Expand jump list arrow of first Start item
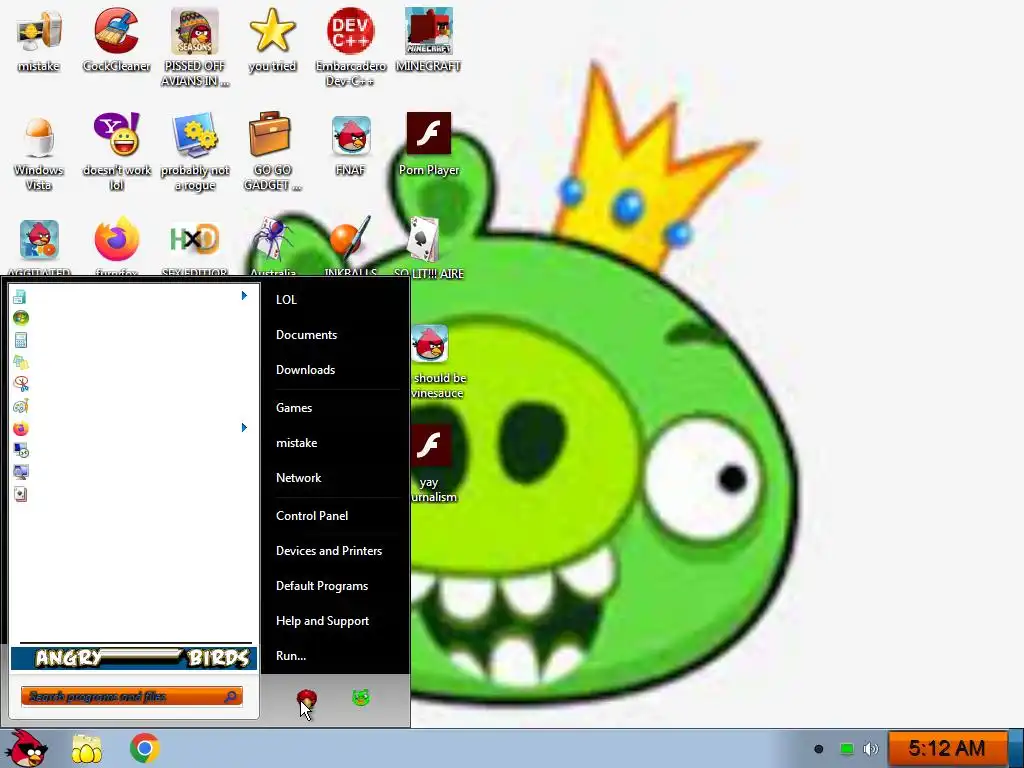The width and height of the screenshot is (1024, 768). [x=244, y=296]
